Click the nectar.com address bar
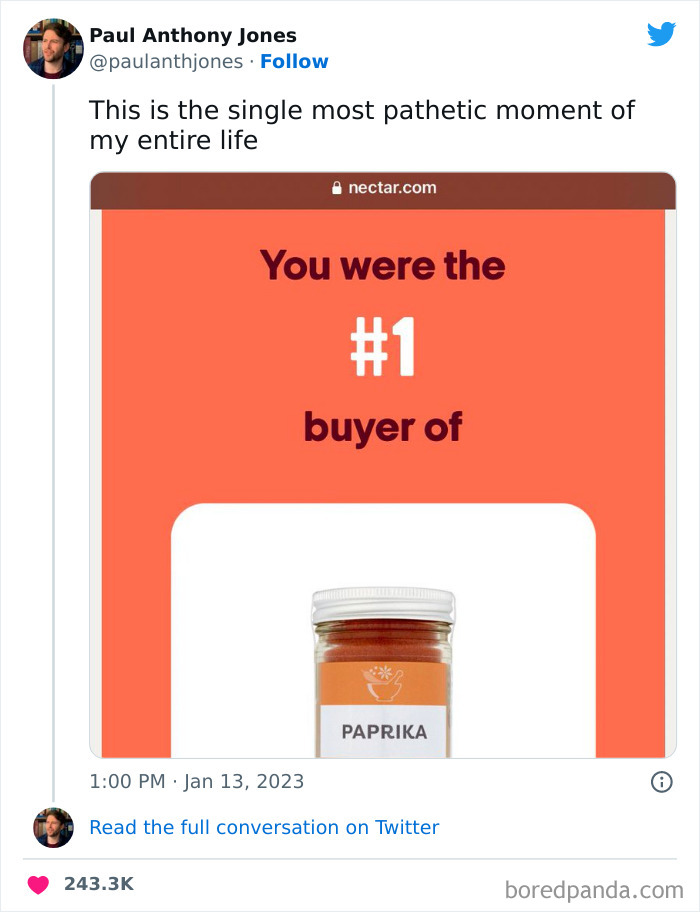The width and height of the screenshot is (700, 912). 385,186
